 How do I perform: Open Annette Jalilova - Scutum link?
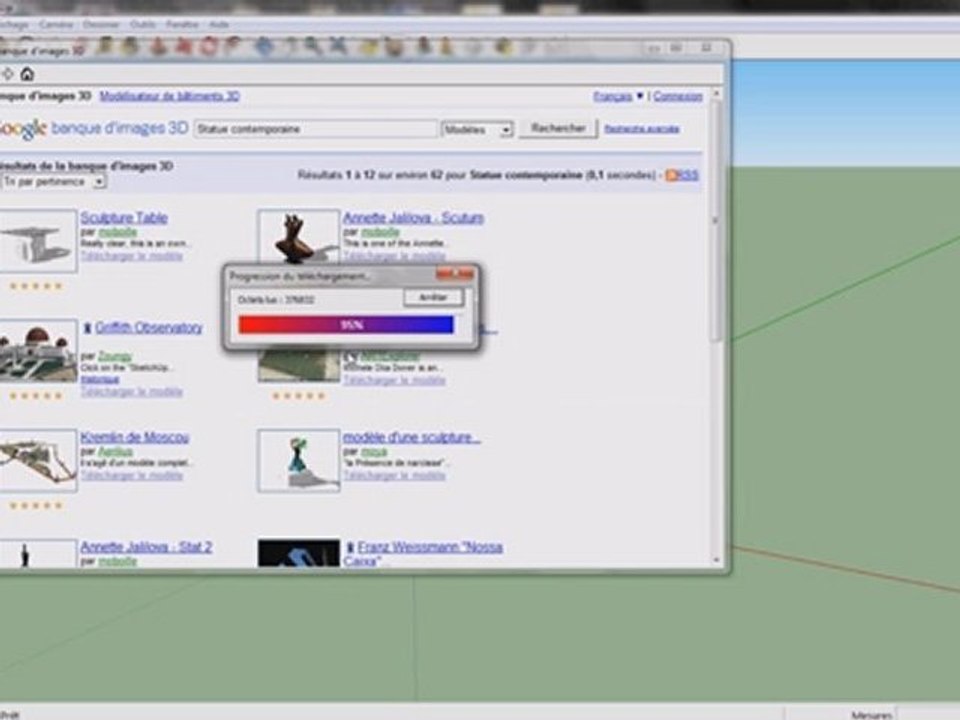point(413,218)
